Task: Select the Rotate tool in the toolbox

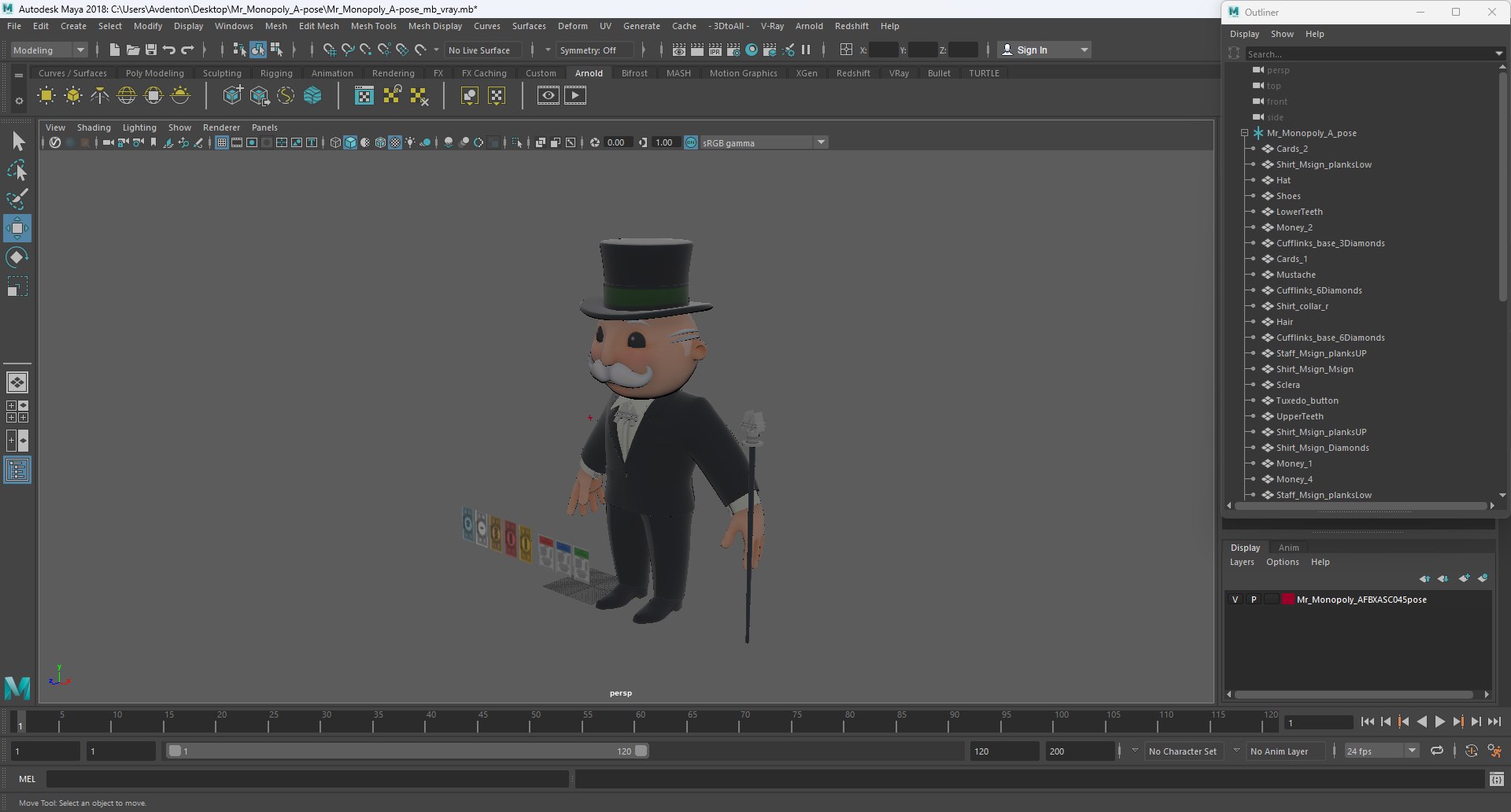Action: (x=17, y=257)
